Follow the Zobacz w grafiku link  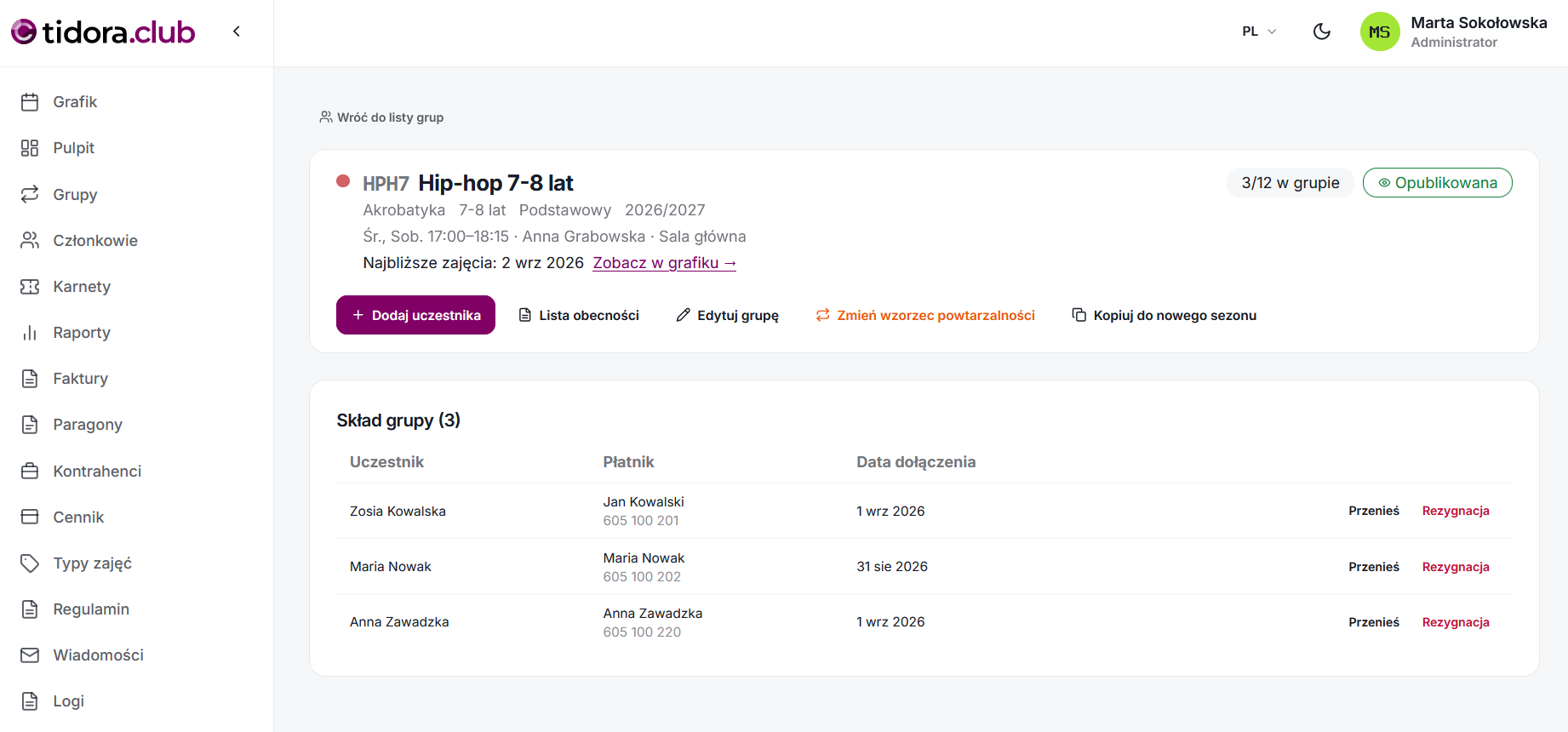point(665,263)
